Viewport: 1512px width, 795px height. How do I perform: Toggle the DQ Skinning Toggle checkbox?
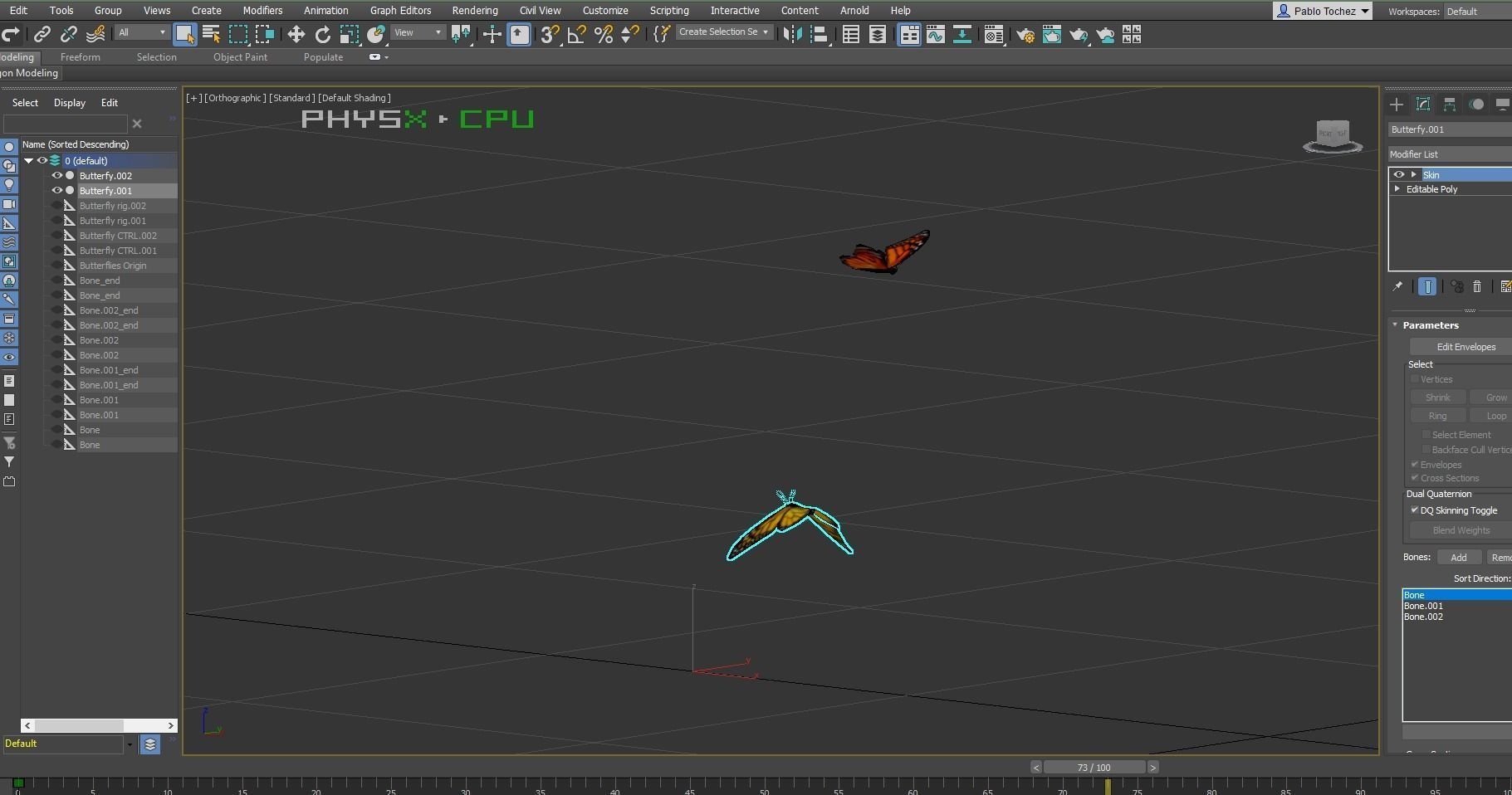[1415, 510]
